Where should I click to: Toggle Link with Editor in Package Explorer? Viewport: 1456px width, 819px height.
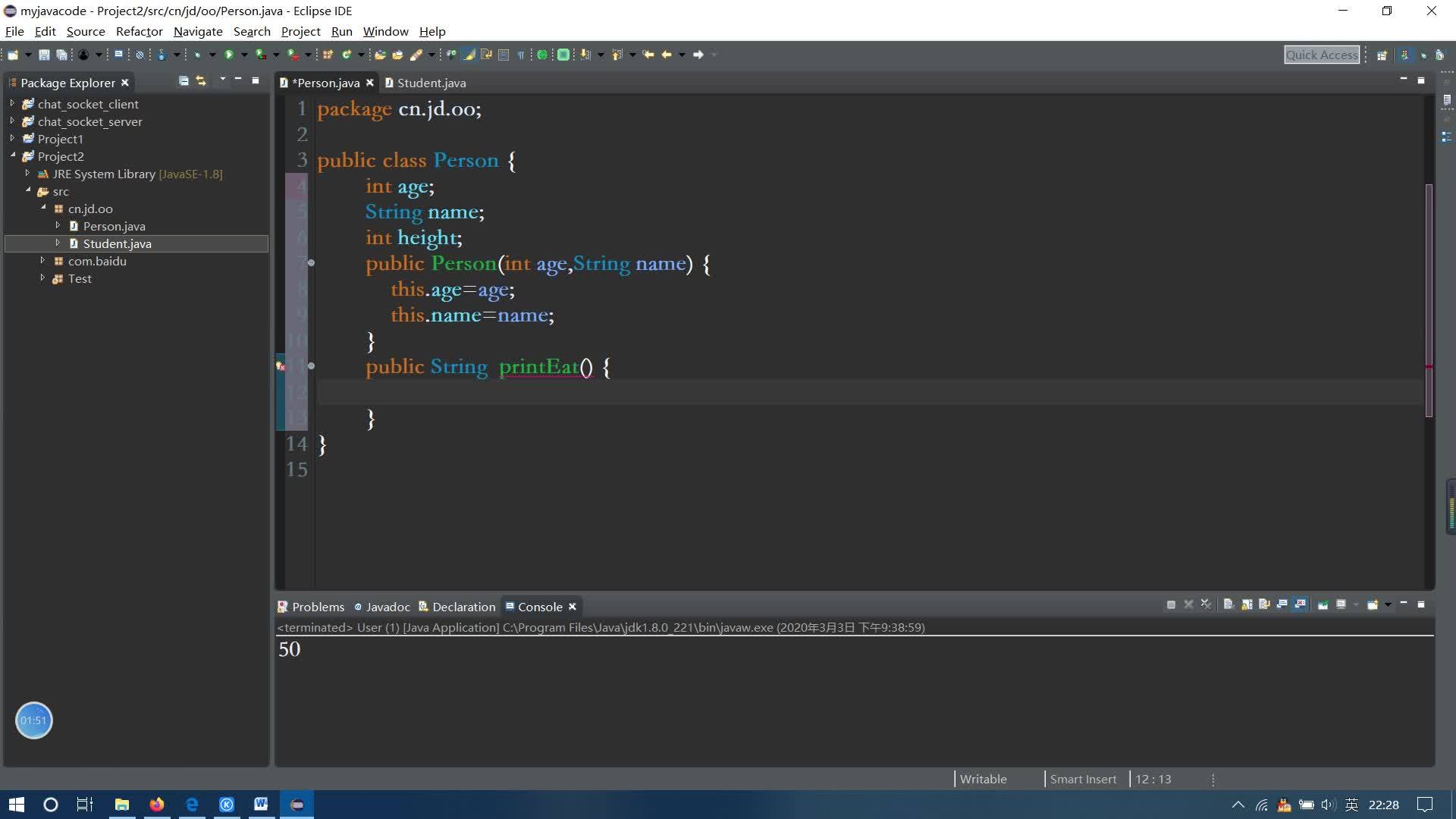(201, 80)
